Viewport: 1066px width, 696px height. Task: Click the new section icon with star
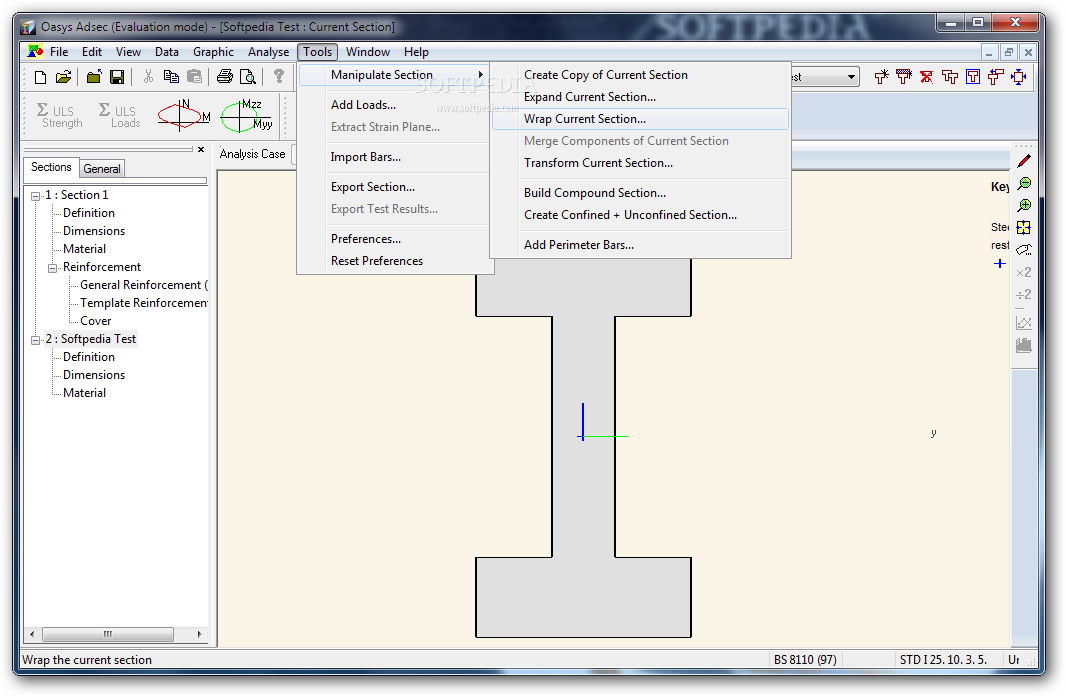[x=881, y=77]
